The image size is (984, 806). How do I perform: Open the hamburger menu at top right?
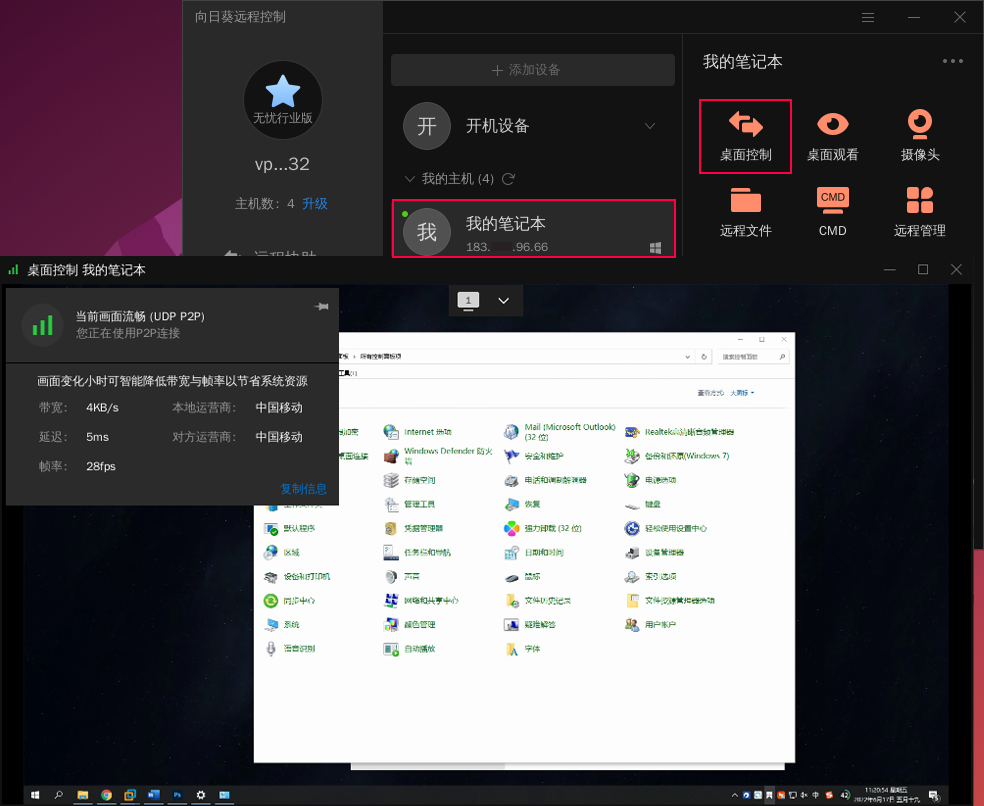[x=867, y=17]
